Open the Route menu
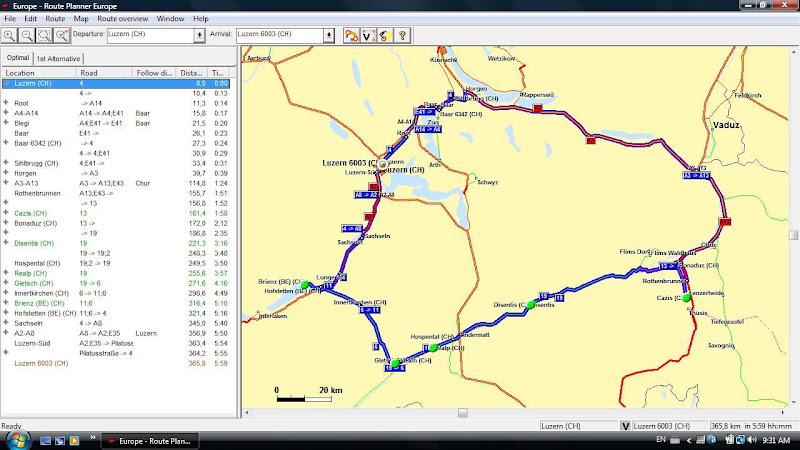800x450 pixels. pyautogui.click(x=55, y=18)
